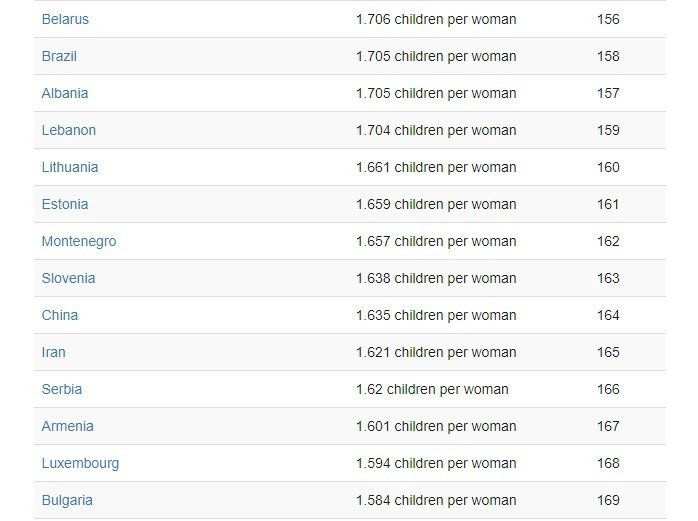
Task: Open the Estonia country page
Action: point(65,204)
